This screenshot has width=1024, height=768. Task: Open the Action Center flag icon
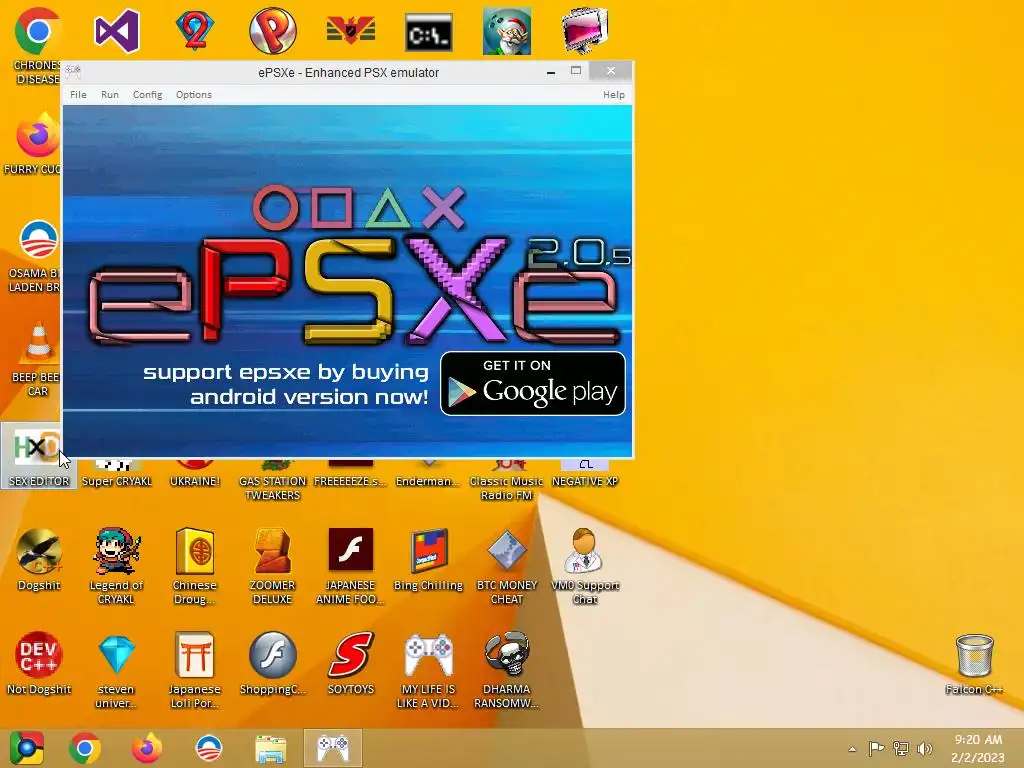876,748
